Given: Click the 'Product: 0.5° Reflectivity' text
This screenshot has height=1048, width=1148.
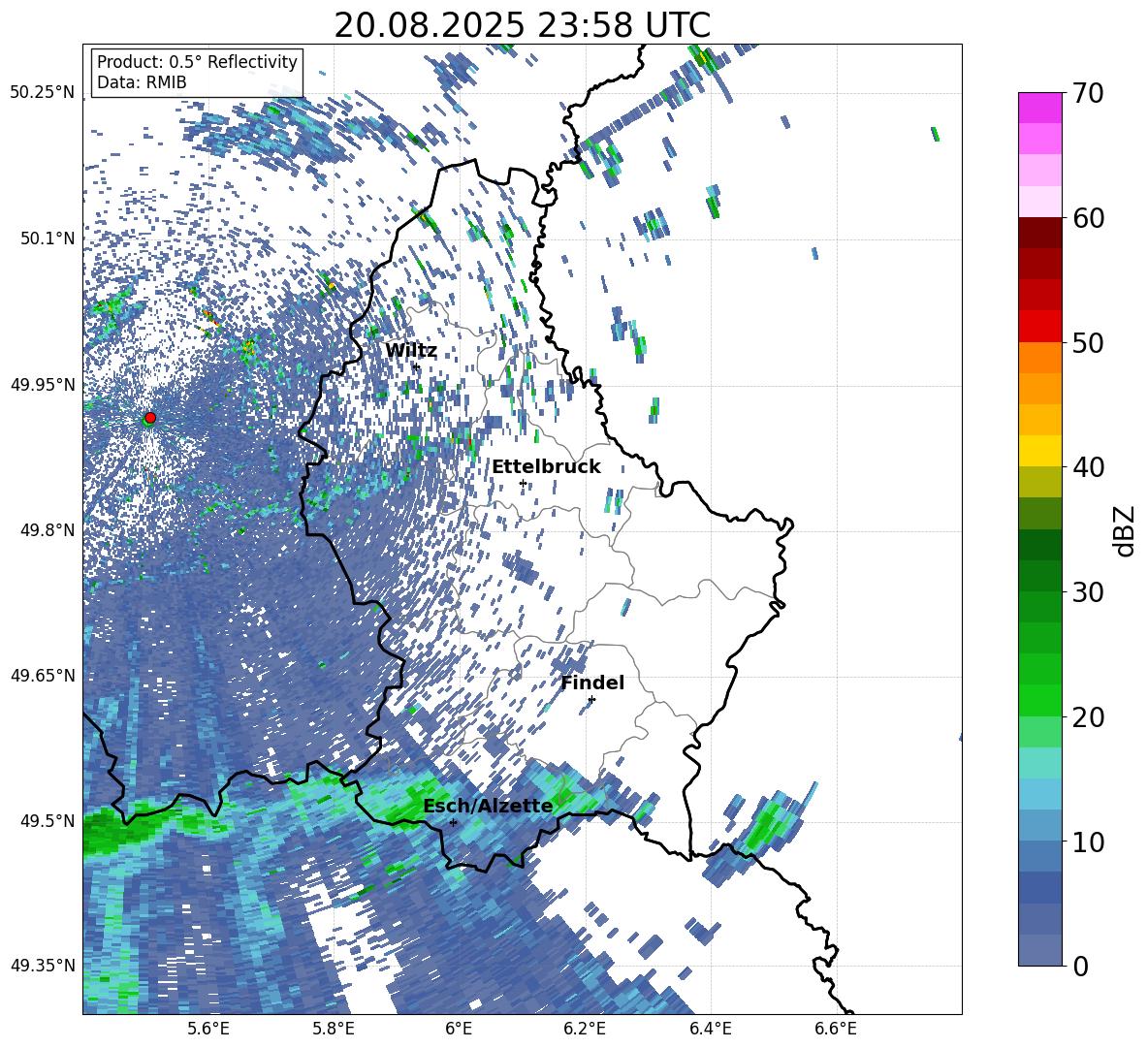Looking at the screenshot, I should tap(197, 62).
